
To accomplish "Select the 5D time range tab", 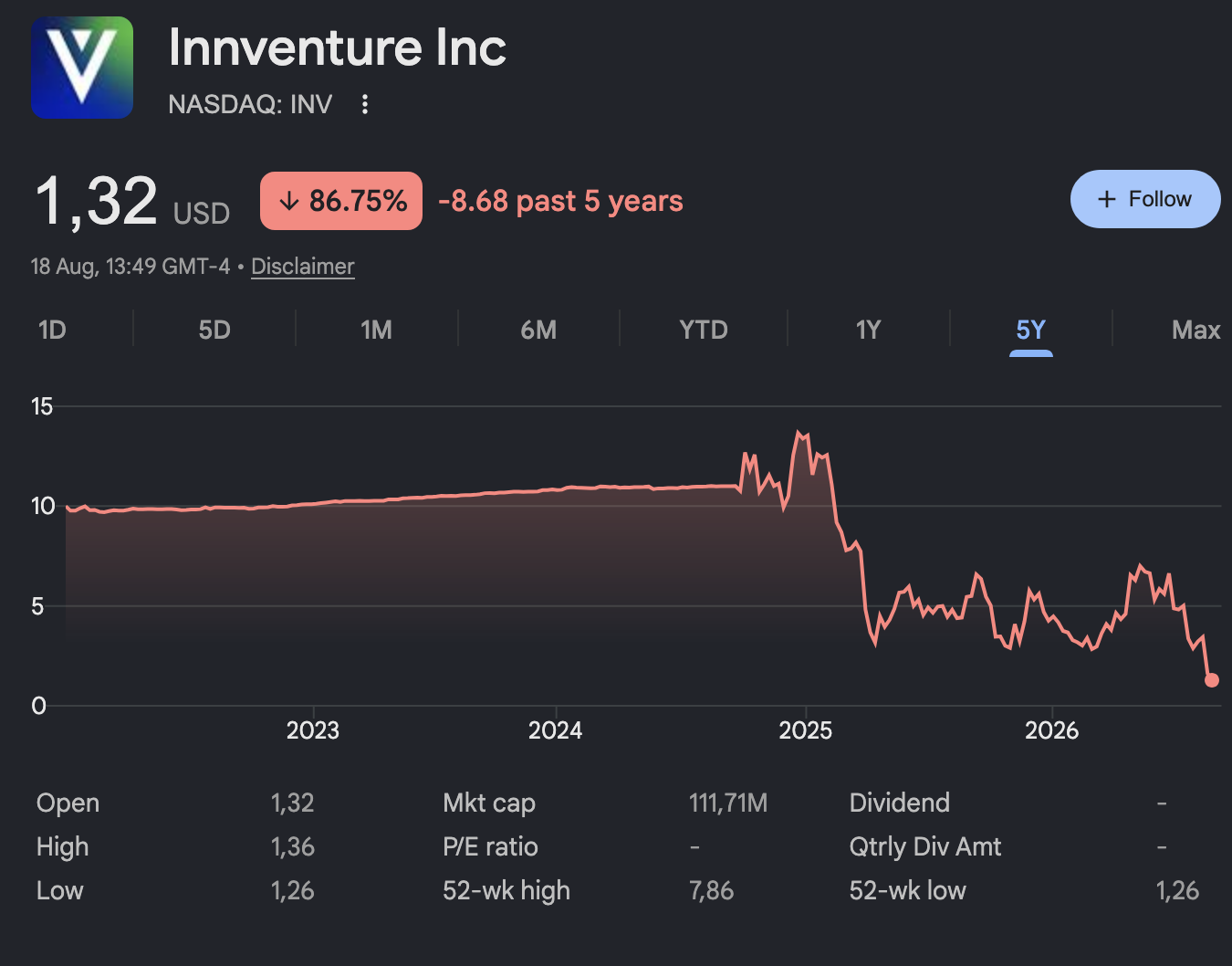I will pyautogui.click(x=214, y=330).
